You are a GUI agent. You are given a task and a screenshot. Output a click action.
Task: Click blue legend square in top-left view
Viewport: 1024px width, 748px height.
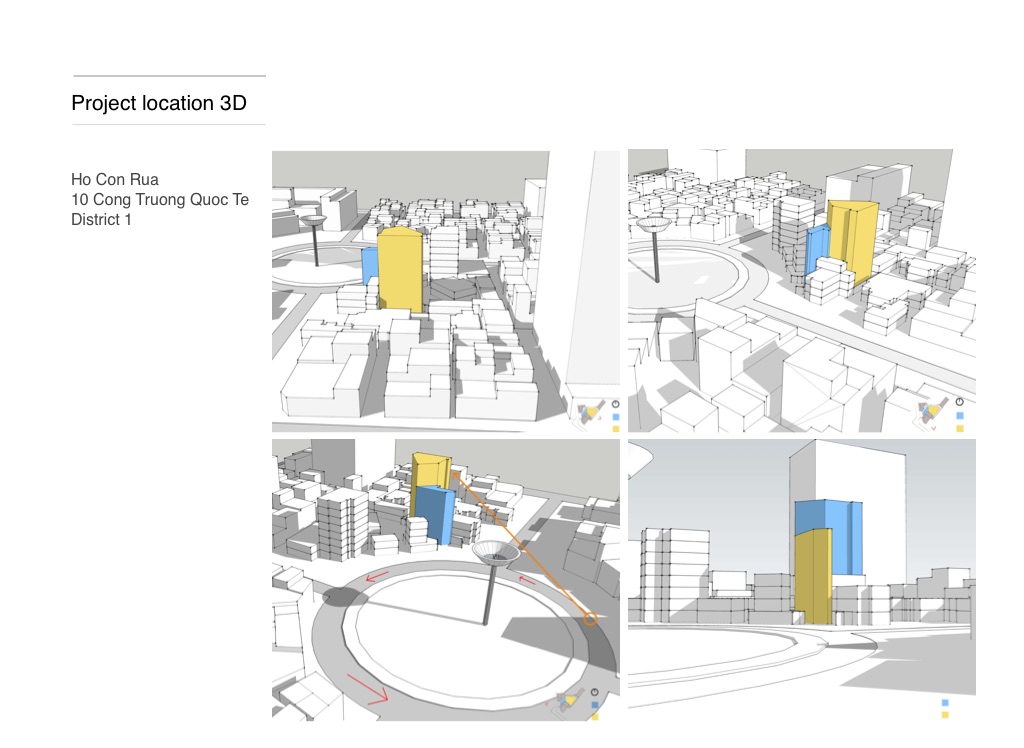(x=615, y=416)
